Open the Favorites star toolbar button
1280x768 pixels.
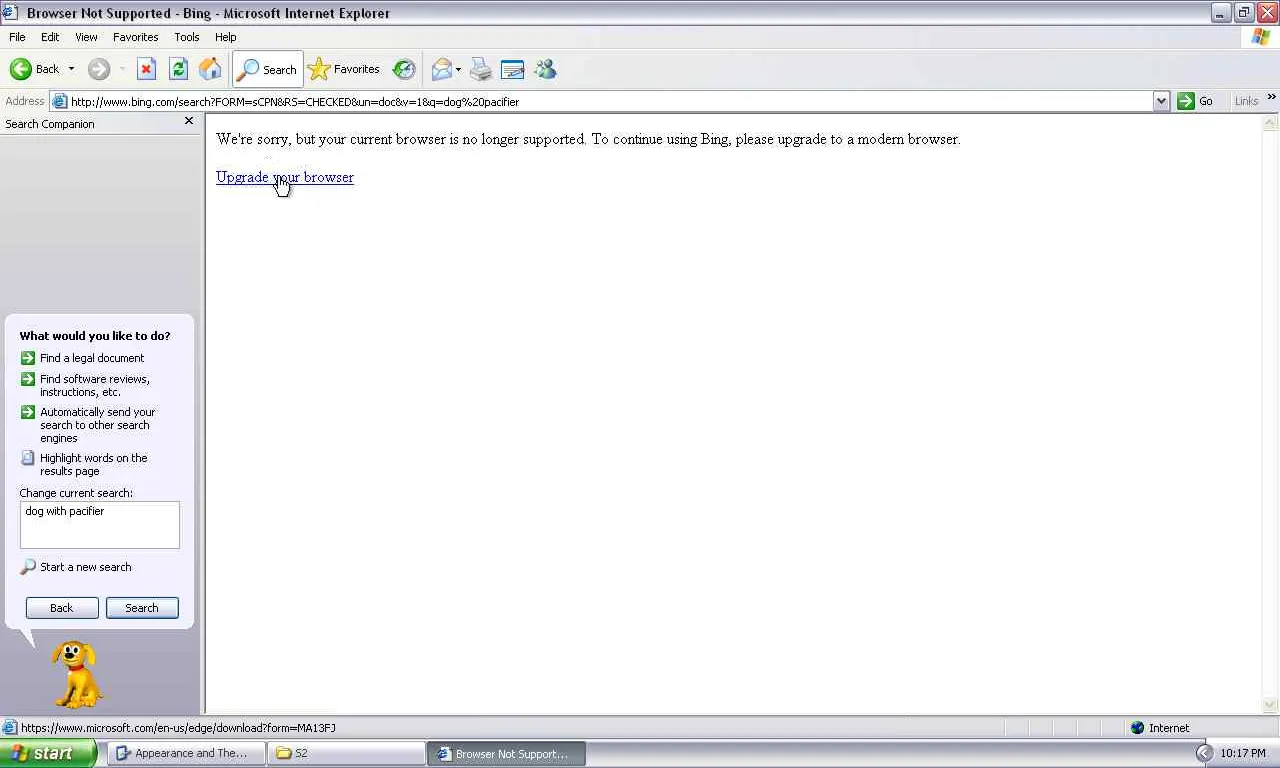(344, 69)
